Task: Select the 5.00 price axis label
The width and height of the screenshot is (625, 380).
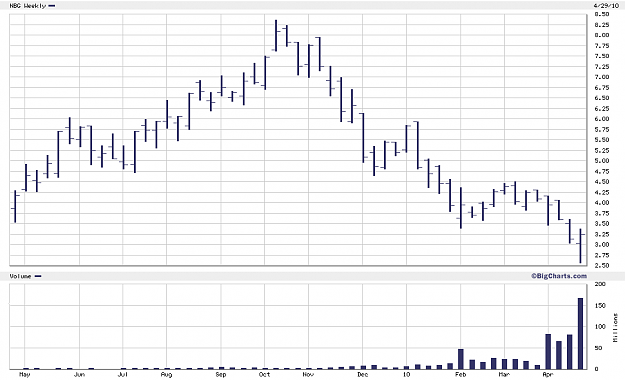Action: tap(601, 161)
